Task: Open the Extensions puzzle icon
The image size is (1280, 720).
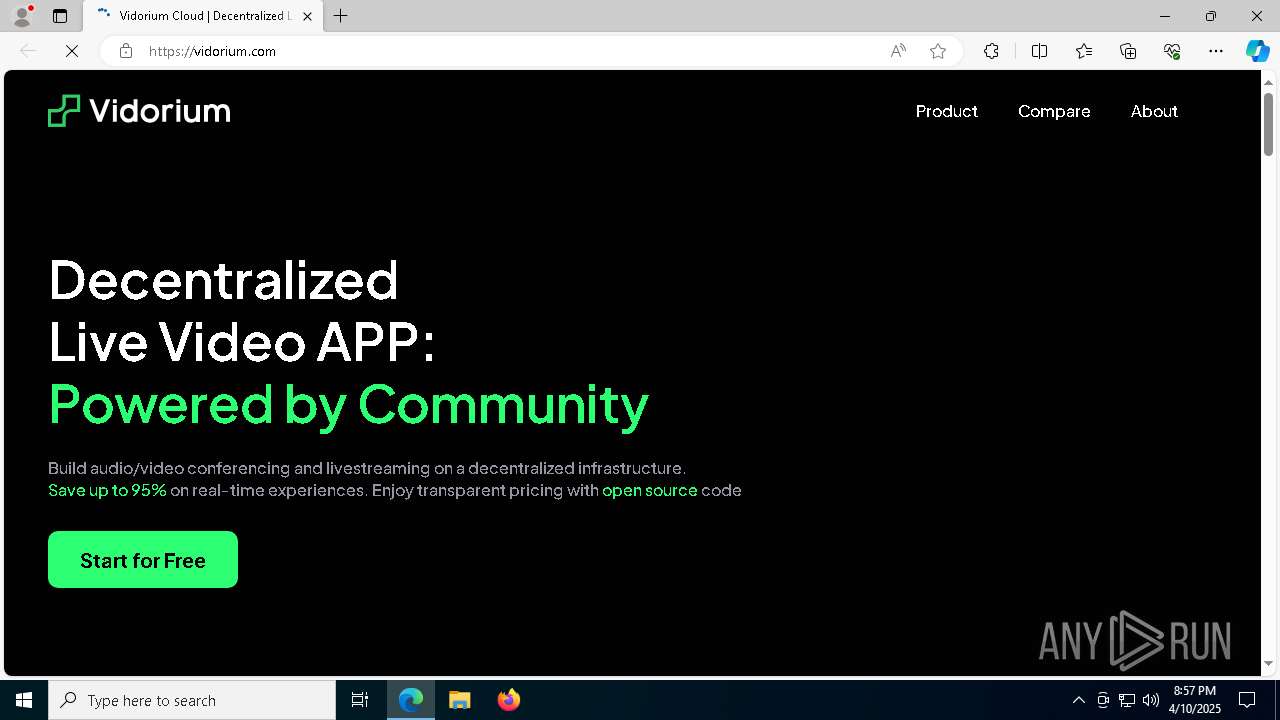Action: pyautogui.click(x=991, y=51)
